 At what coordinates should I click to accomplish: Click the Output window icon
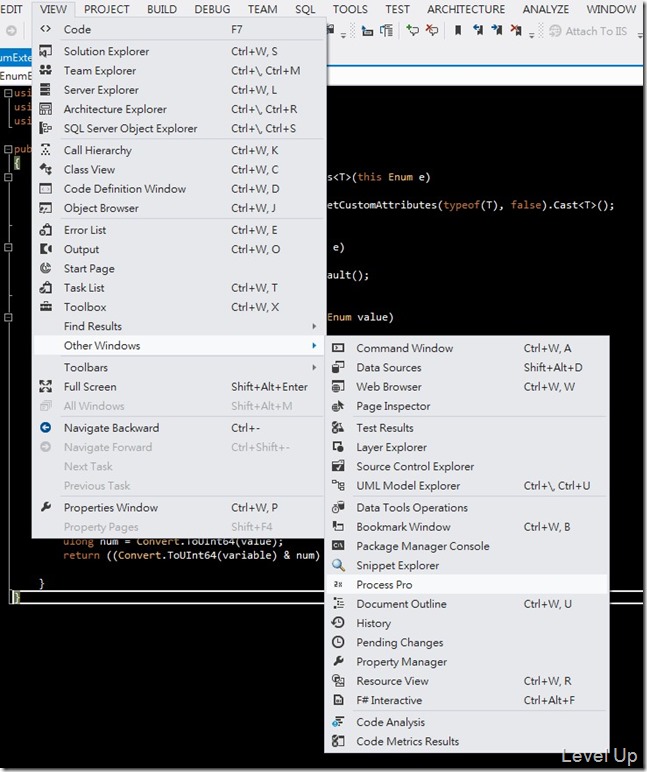coord(46,249)
